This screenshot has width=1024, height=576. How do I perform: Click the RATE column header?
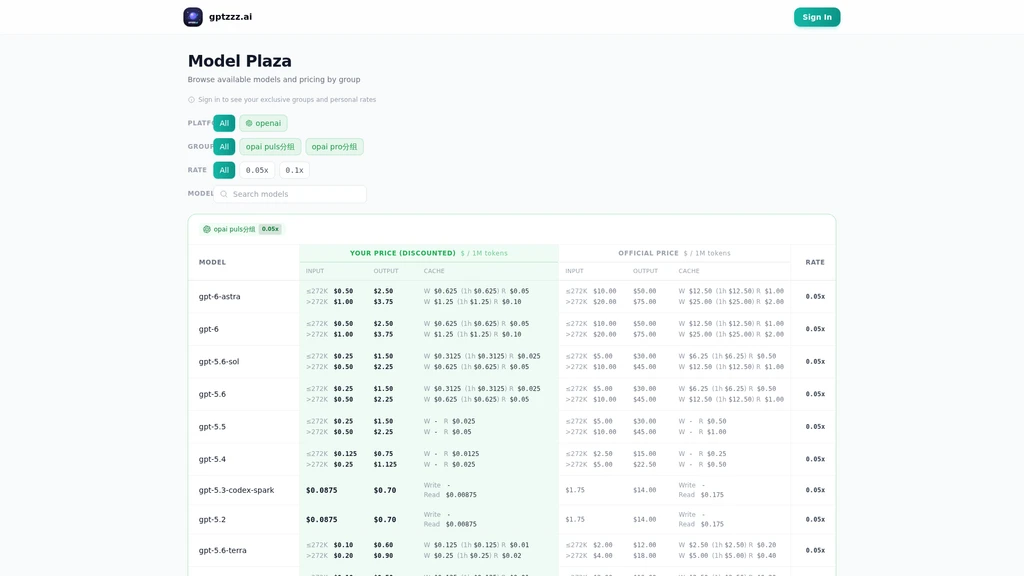click(814, 263)
